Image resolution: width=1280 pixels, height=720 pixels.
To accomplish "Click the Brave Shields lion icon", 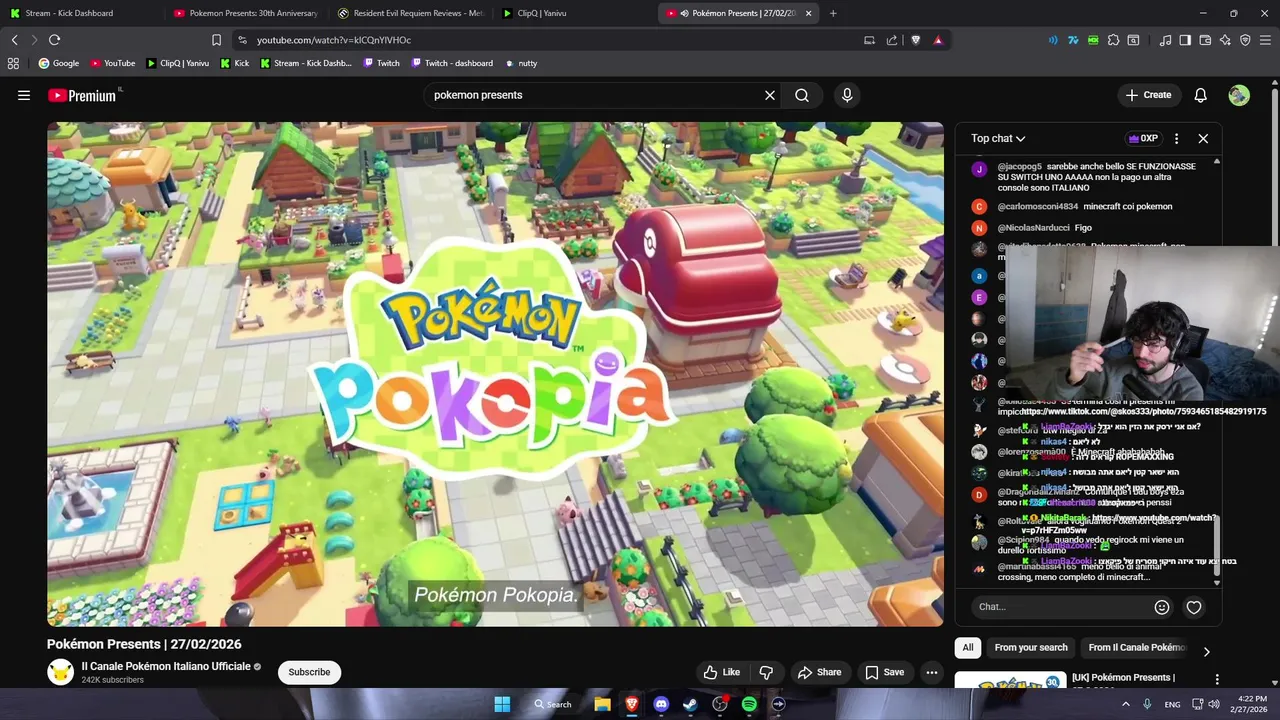I will [x=915, y=40].
